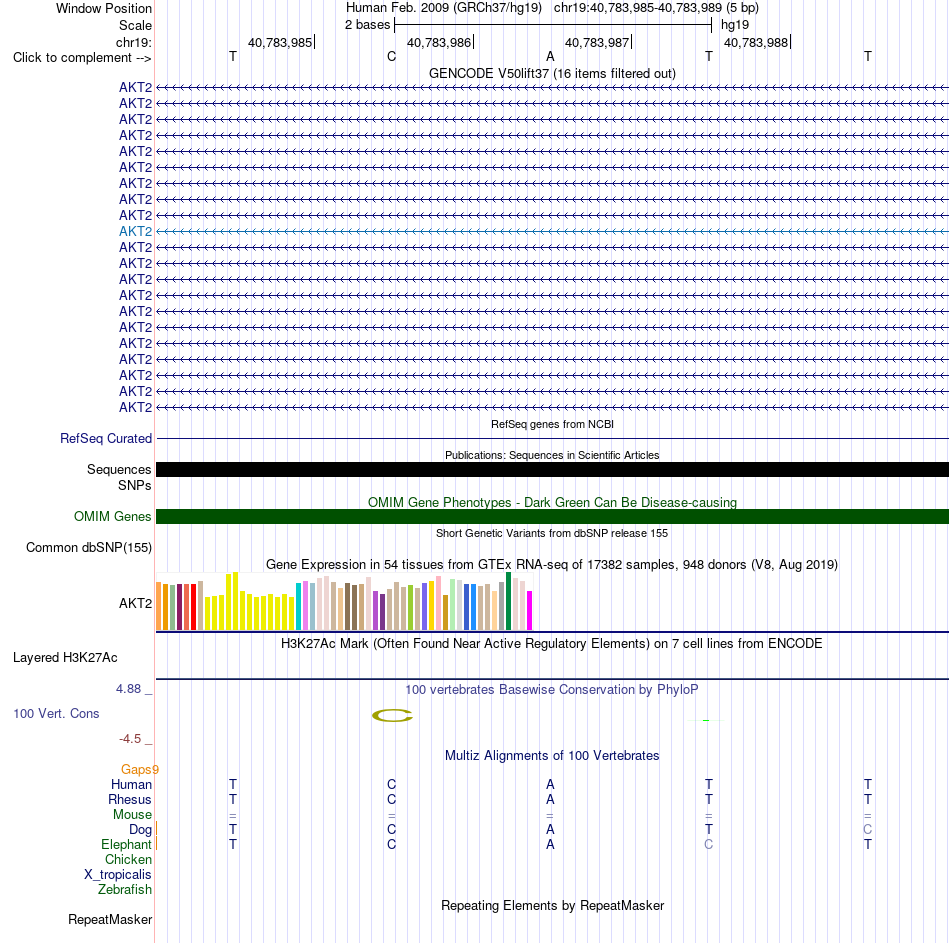Click position marker 40,783,986

pos(439,42)
